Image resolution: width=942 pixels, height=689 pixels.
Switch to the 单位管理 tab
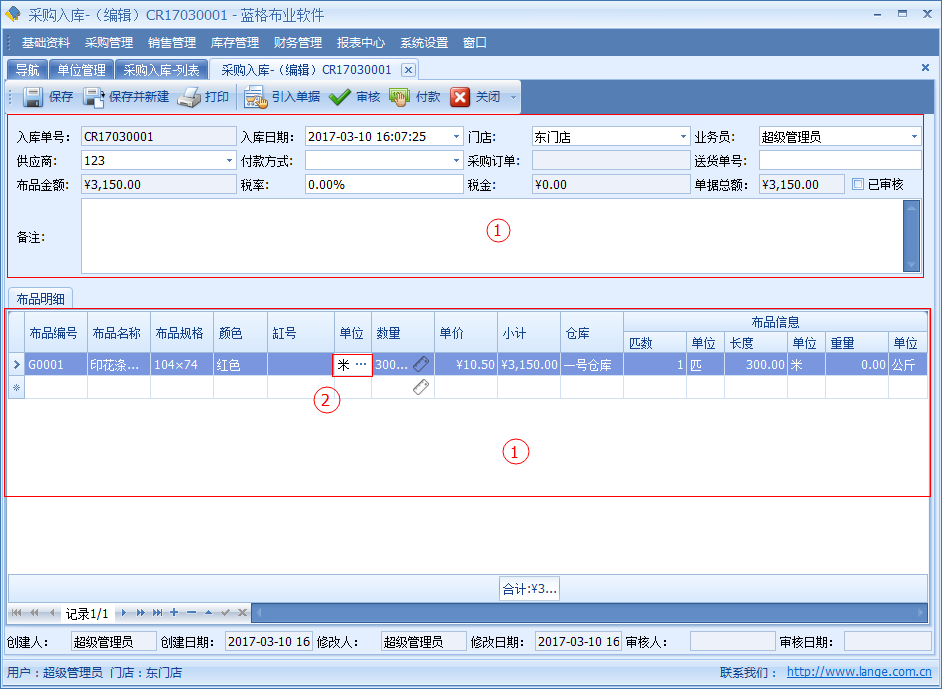81,69
